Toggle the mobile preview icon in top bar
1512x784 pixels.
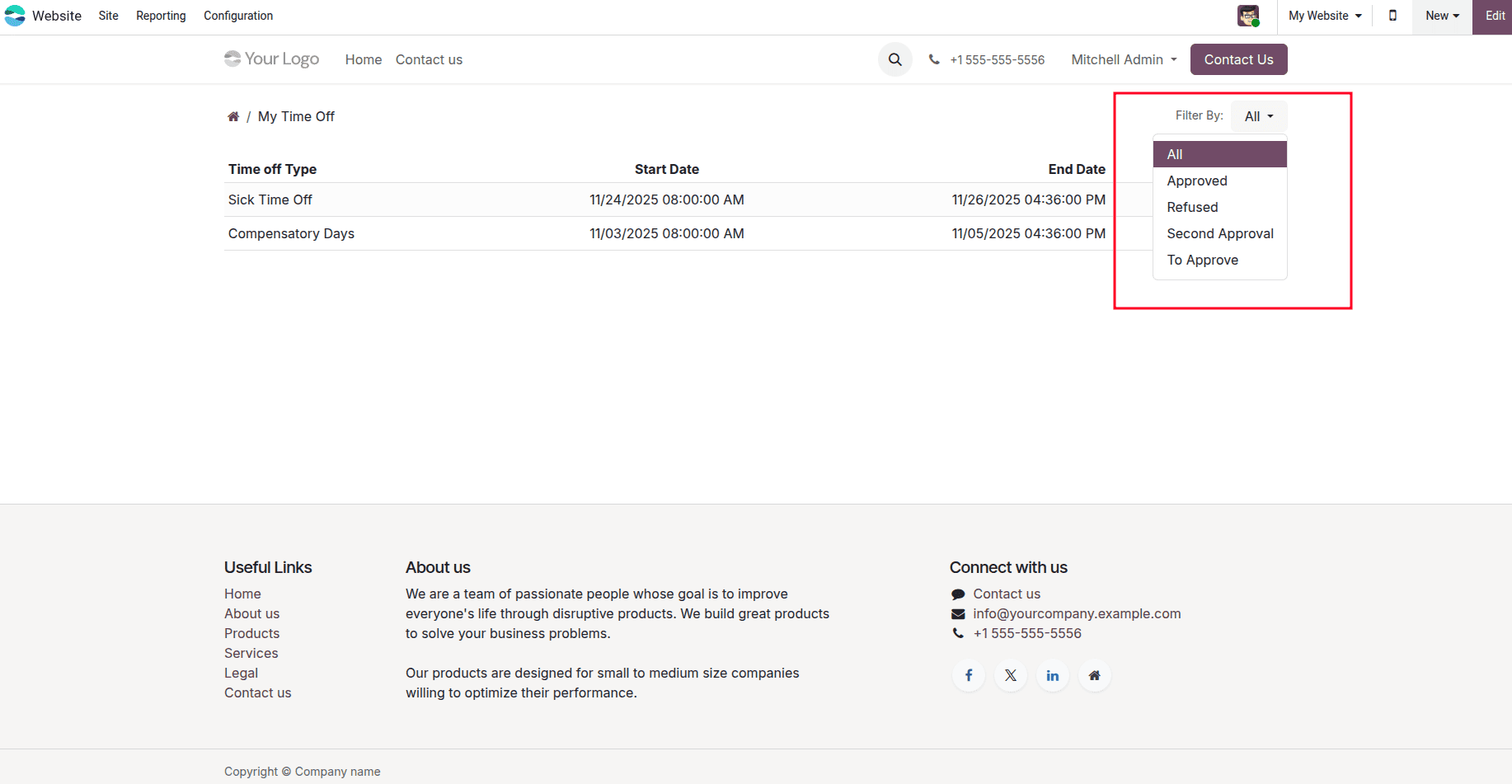(1392, 16)
